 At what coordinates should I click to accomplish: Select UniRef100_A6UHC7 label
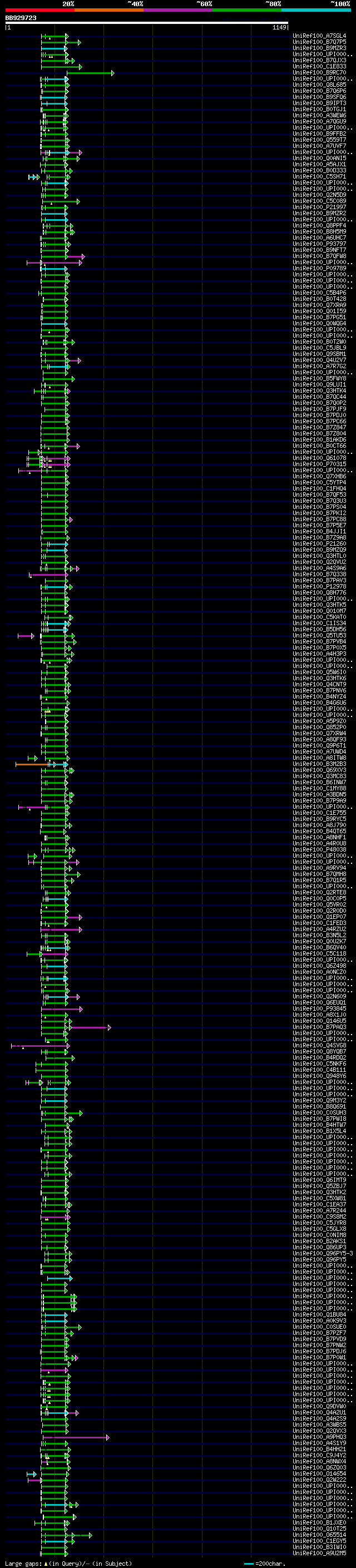coord(319,238)
